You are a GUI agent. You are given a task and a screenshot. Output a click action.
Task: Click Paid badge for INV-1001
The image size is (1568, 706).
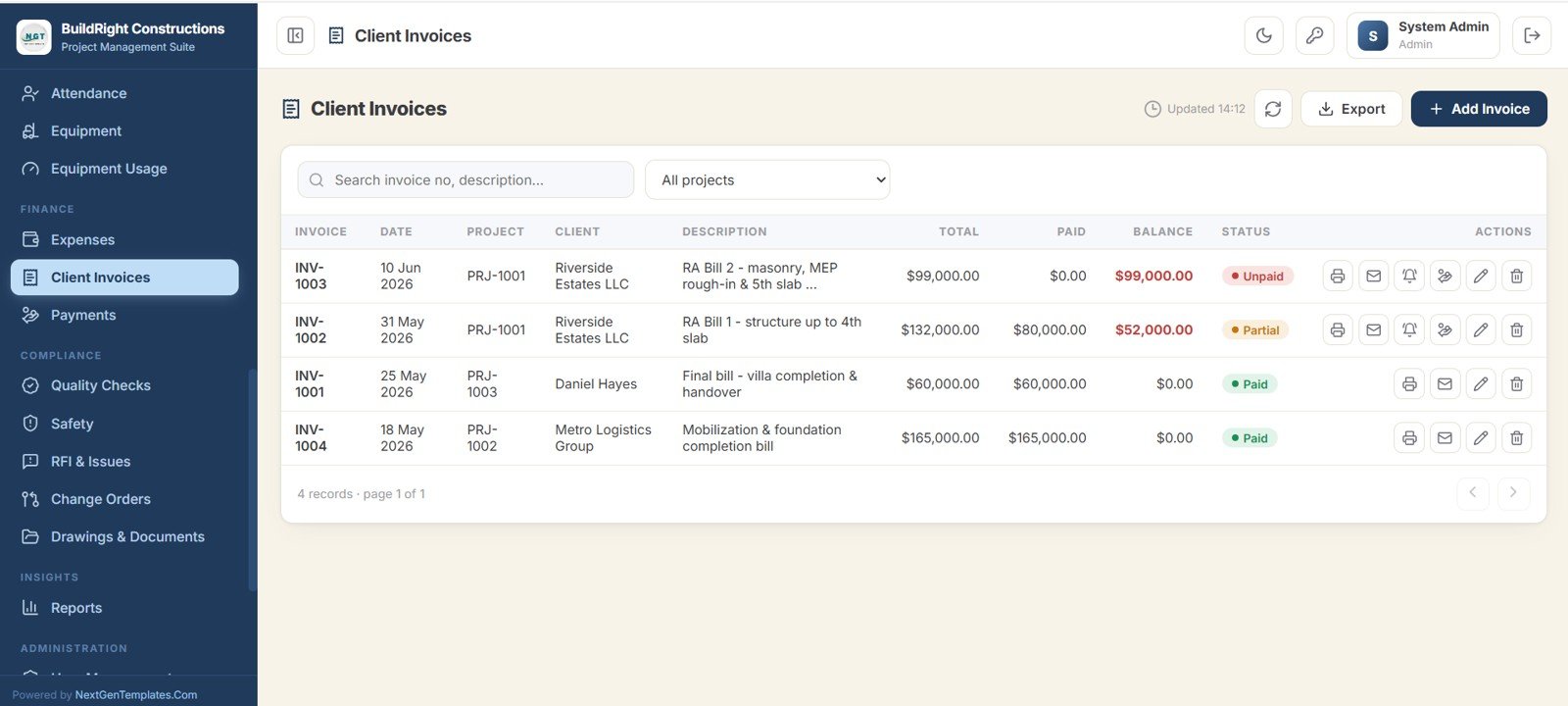[1249, 384]
